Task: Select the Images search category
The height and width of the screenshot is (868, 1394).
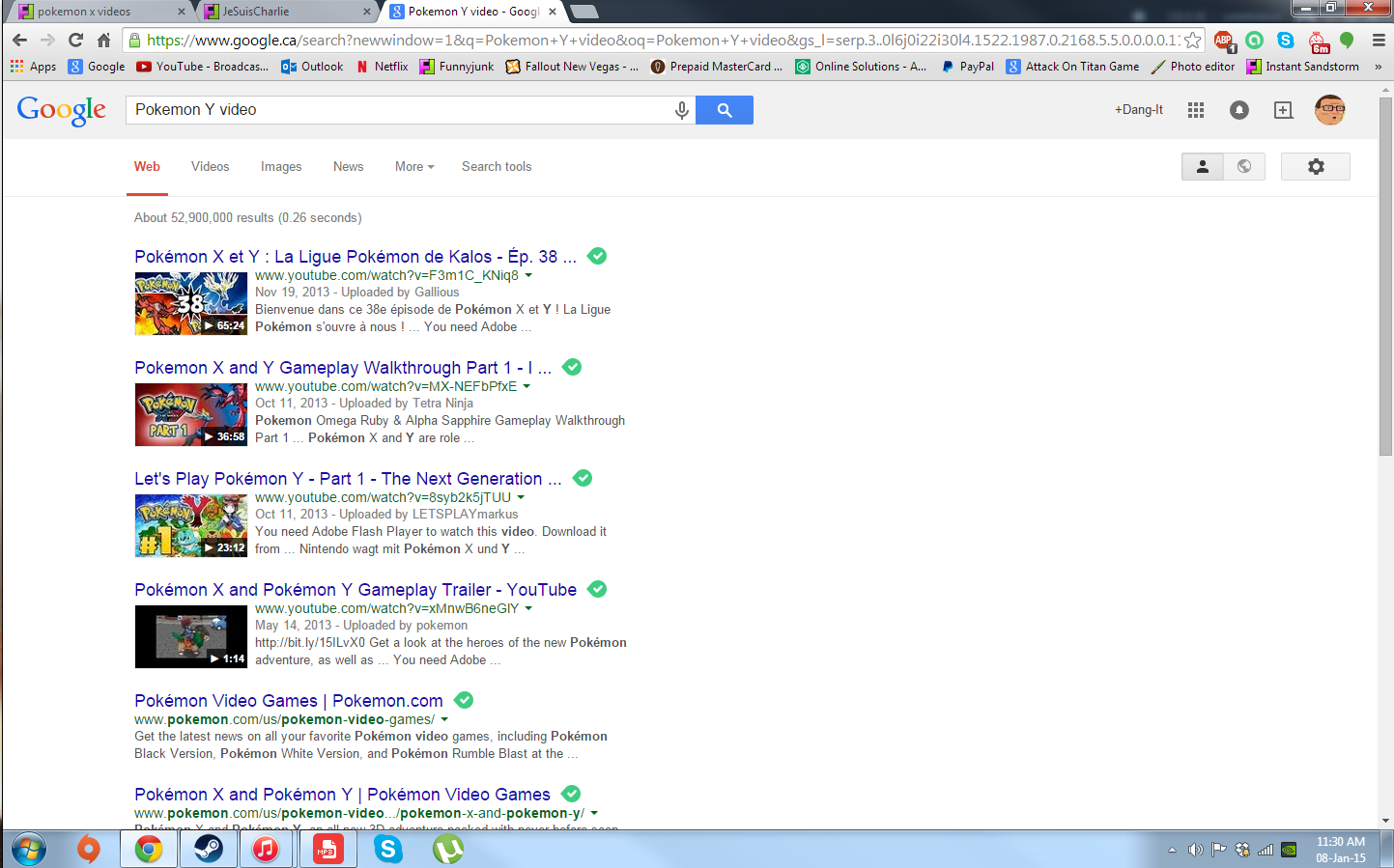Action: click(281, 166)
